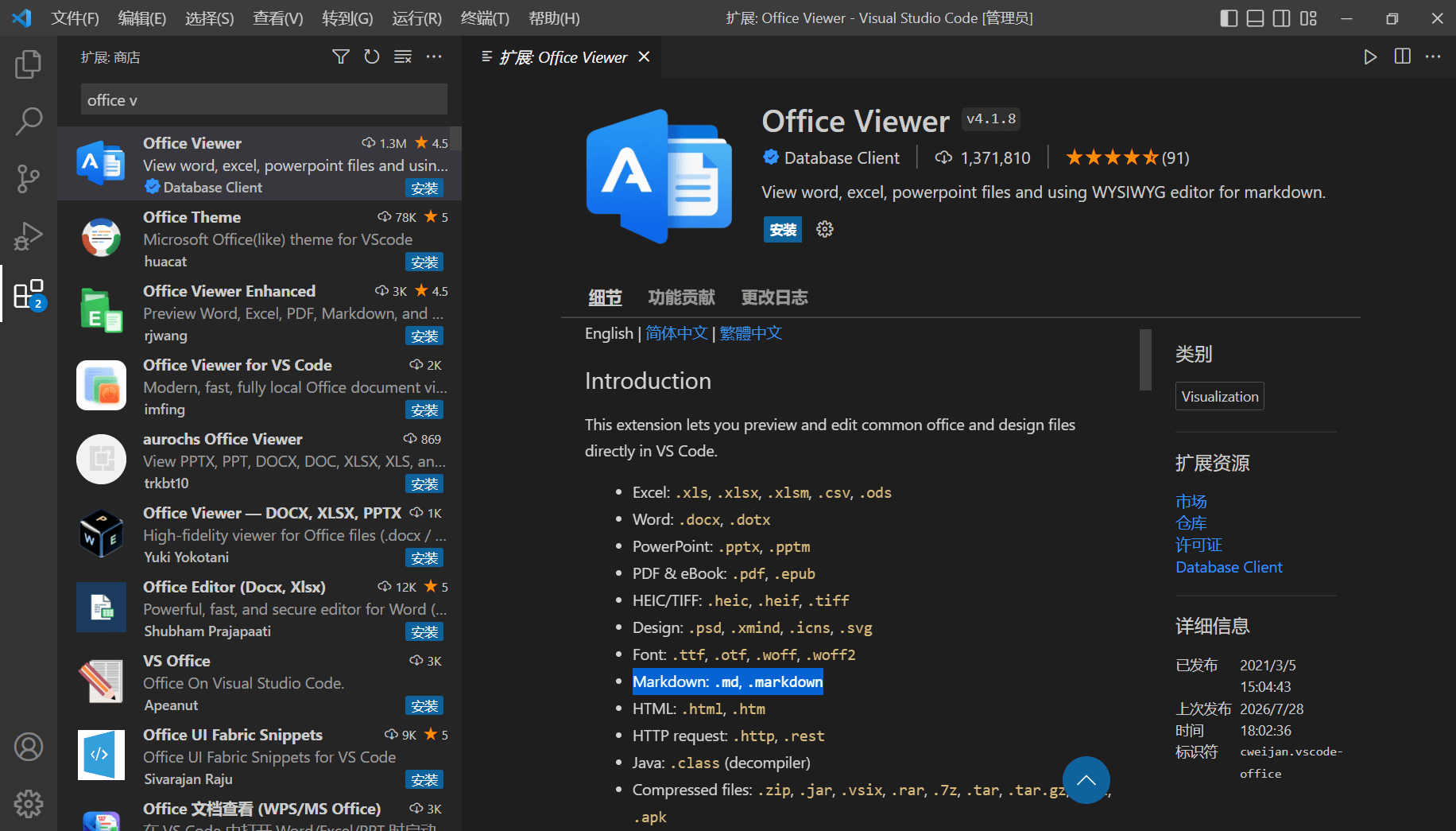Open Database Client link under 扩展资源
The width and height of the screenshot is (1456, 831).
1229,567
